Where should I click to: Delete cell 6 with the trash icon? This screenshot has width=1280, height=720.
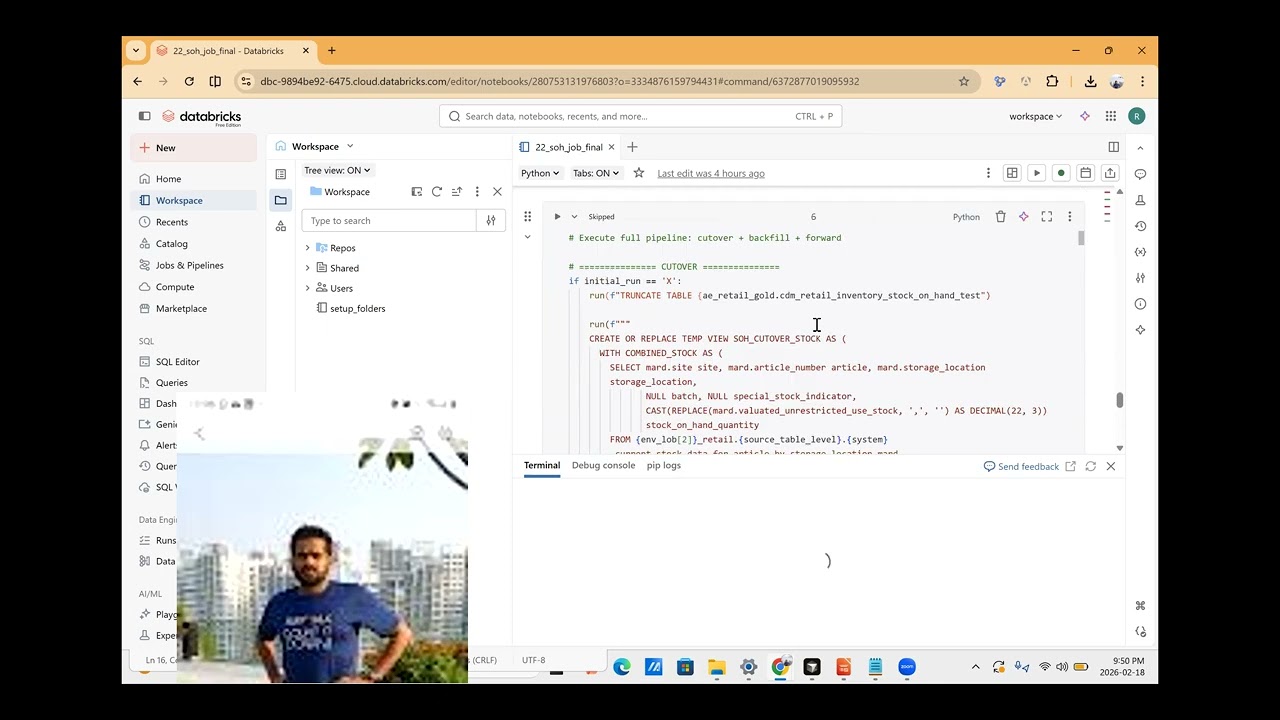point(1000,216)
